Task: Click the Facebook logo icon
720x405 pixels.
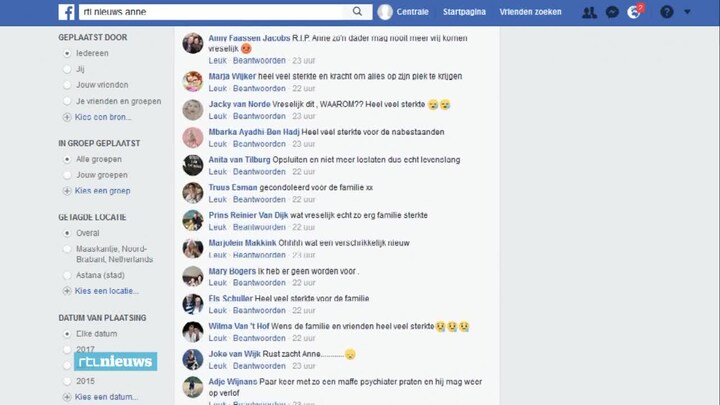Action: pos(66,12)
